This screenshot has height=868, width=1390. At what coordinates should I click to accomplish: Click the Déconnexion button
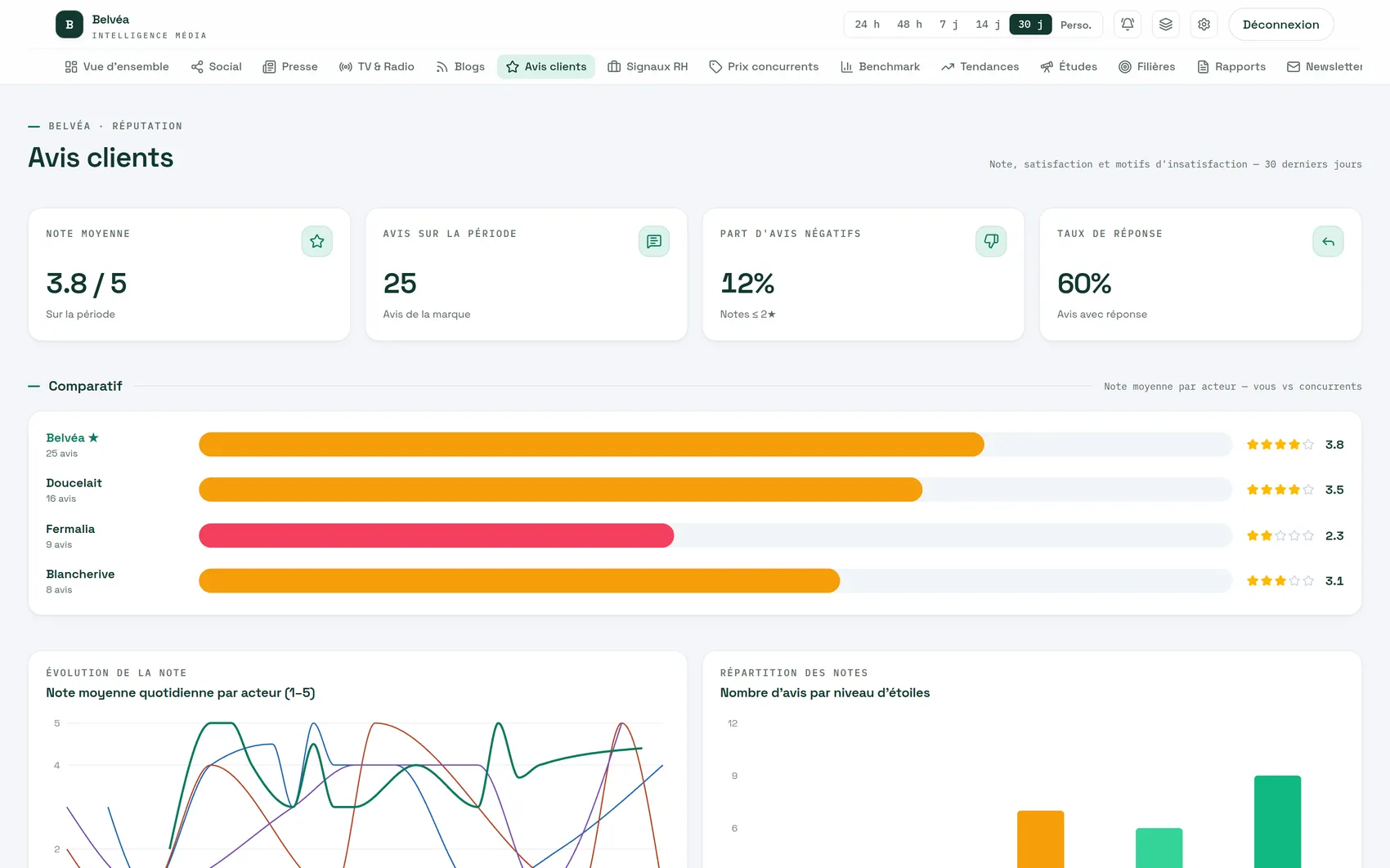(1281, 25)
